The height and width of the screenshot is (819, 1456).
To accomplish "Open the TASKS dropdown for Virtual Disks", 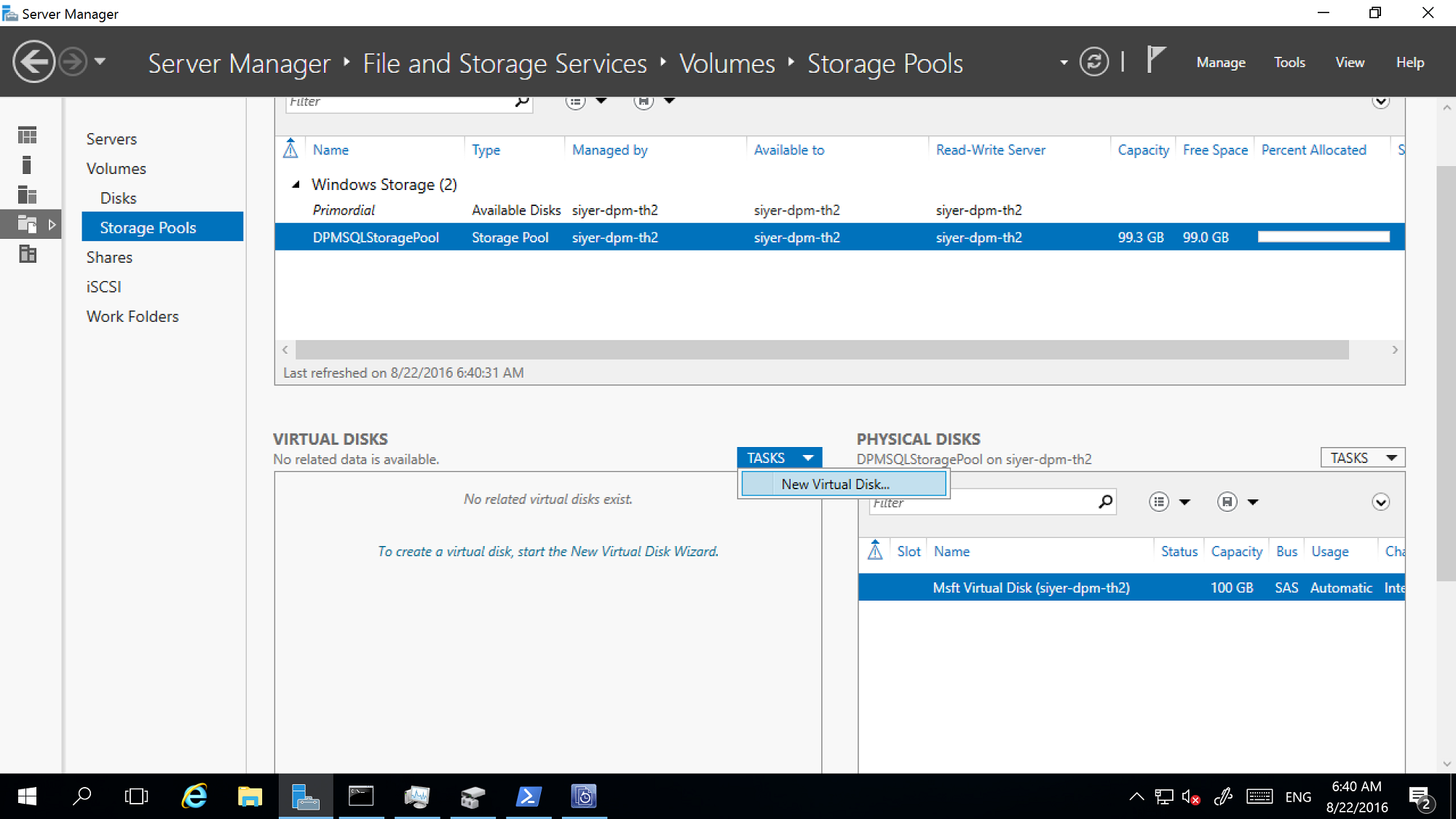I will (x=780, y=458).
